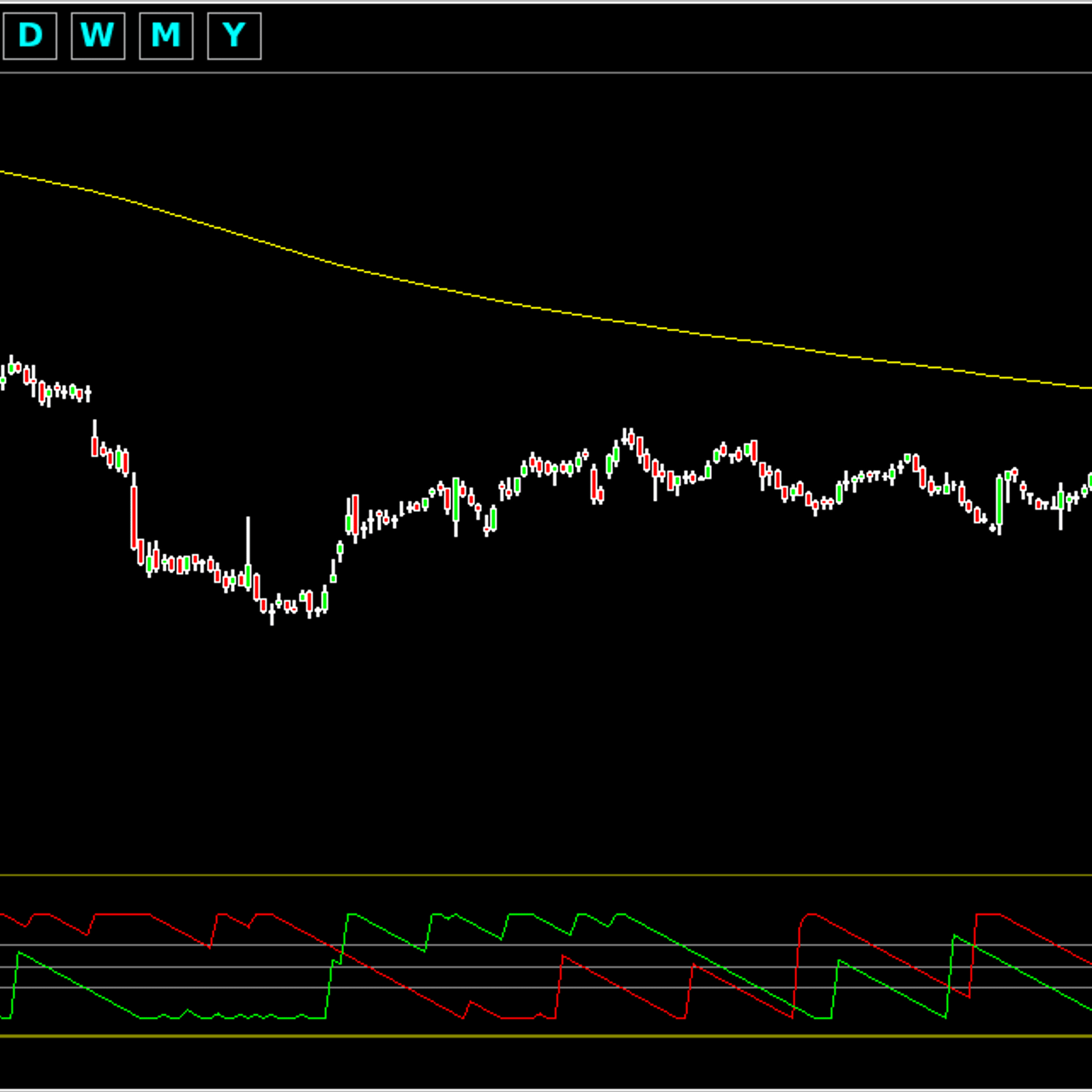
Task: Choose the Monthly timeframe button (M)
Action: click(166, 36)
